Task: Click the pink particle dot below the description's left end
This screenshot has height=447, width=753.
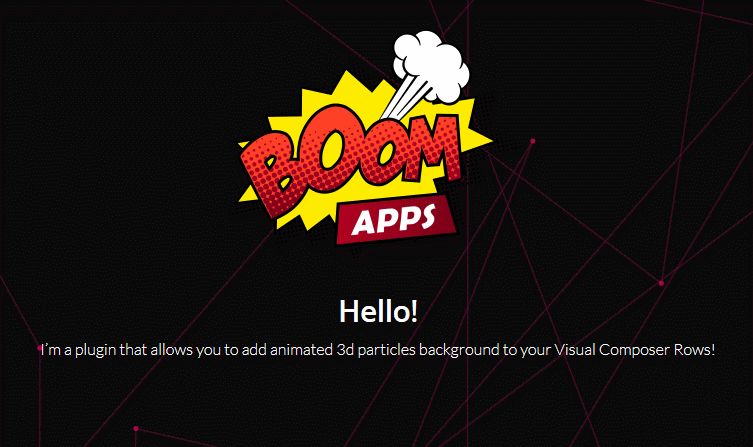Action: click(136, 428)
